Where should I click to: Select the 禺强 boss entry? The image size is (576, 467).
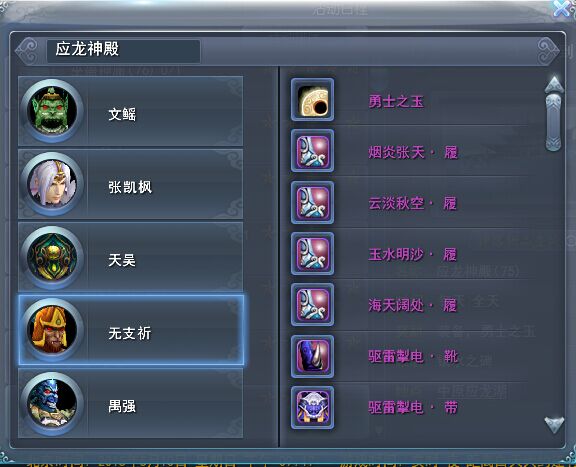[131, 403]
